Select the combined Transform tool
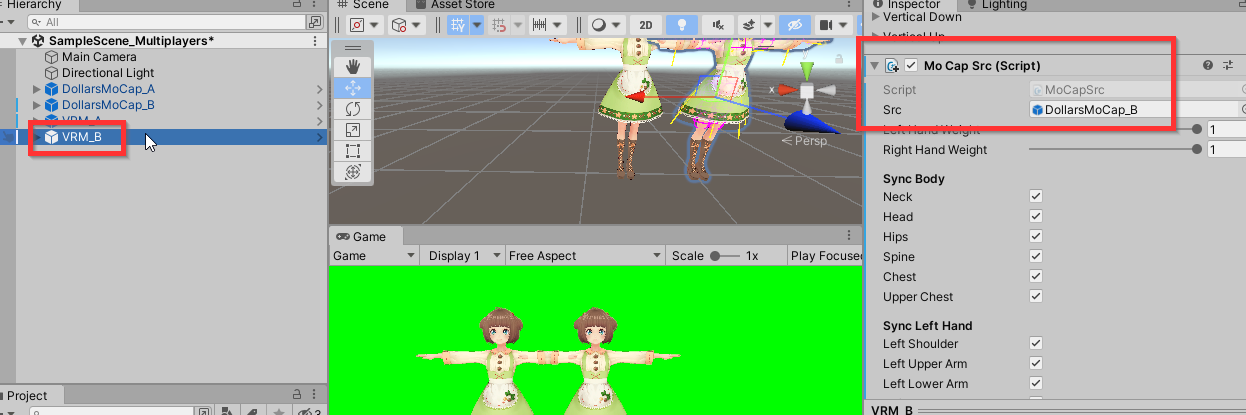Image resolution: width=1246 pixels, height=415 pixels. coord(353,172)
